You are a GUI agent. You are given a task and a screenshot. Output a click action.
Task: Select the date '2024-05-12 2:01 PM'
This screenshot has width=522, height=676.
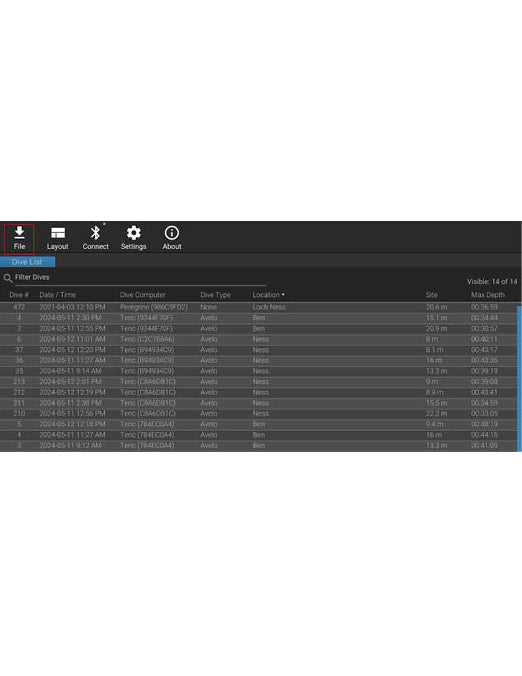pyautogui.click(x=71, y=382)
